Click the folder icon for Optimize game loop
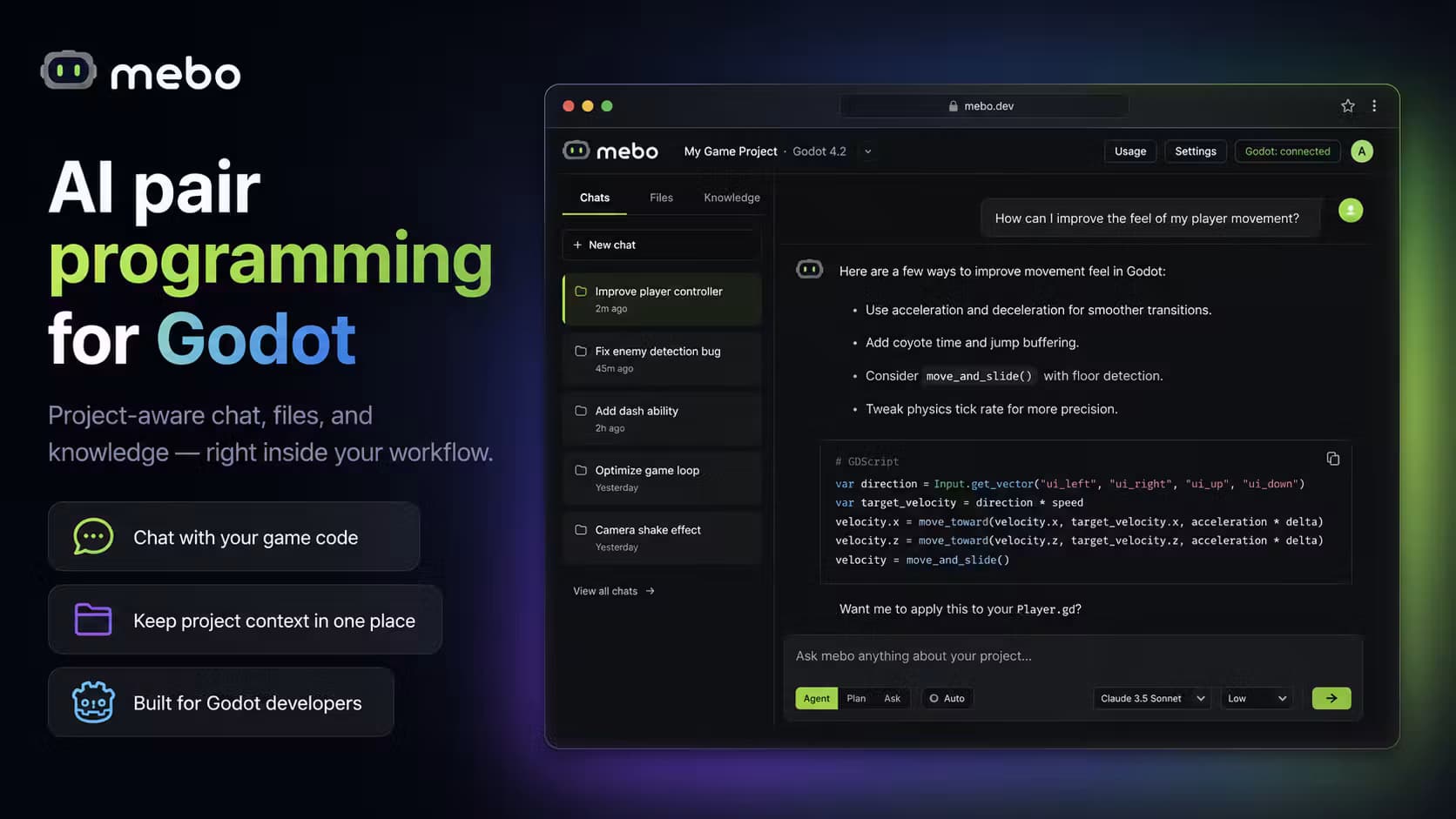This screenshot has width=1456, height=819. 581,470
